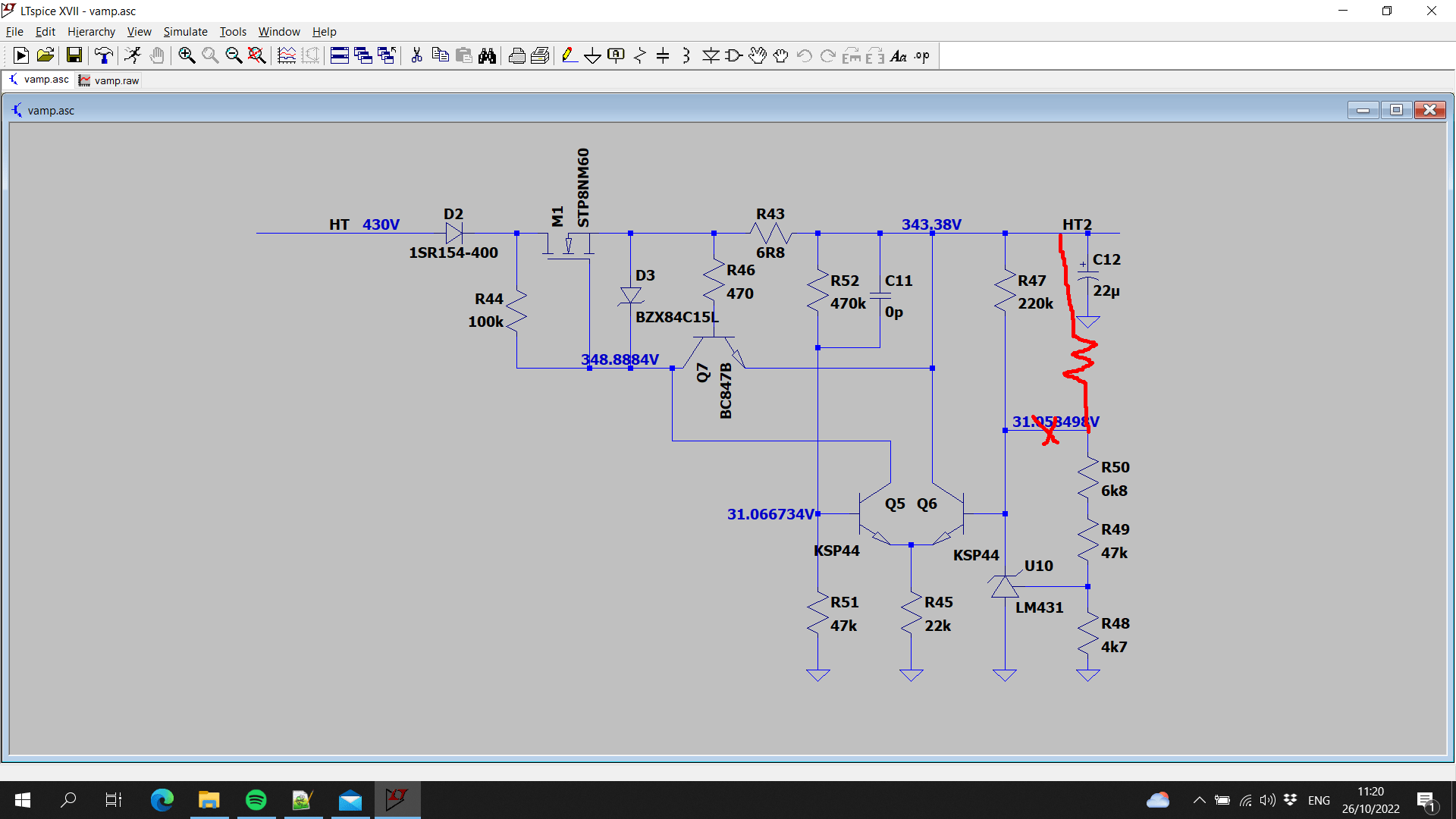The image size is (1456, 819).
Task: Click the Undo arrow icon
Action: point(805,55)
